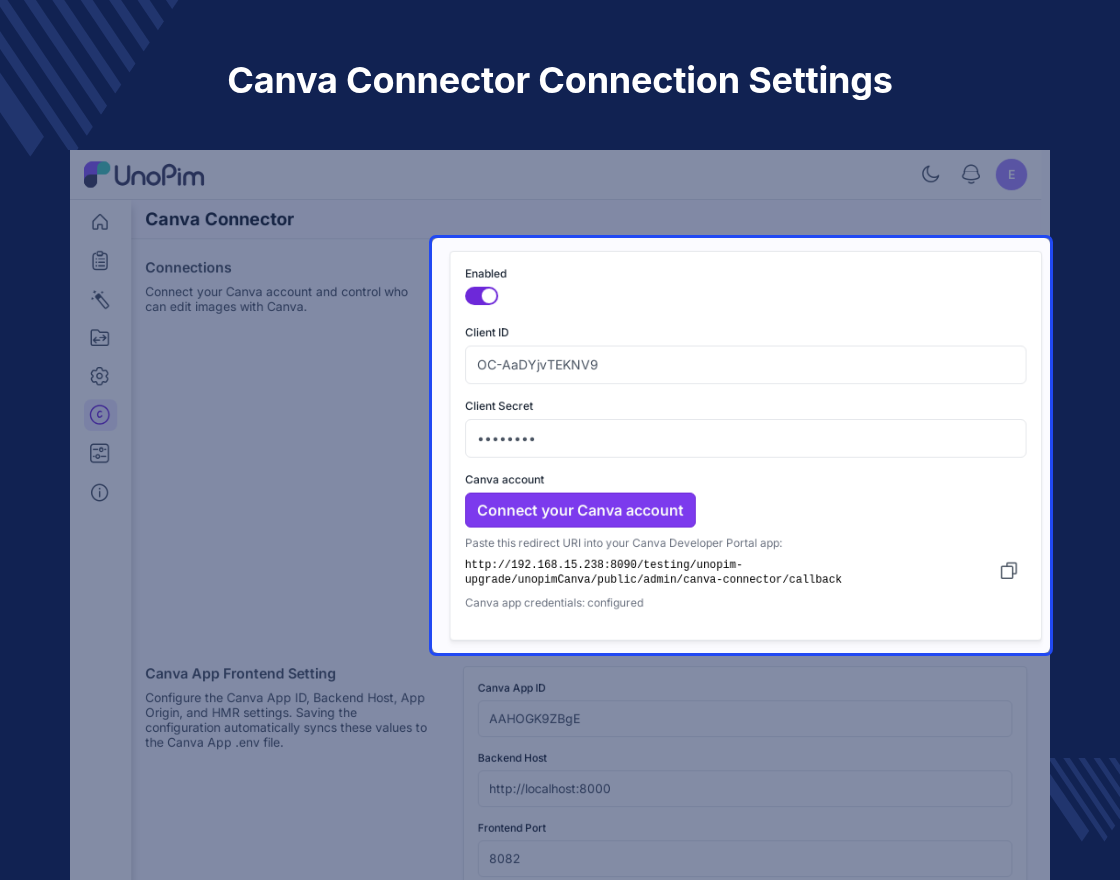Open the magic wand sidebar icon
Viewport: 1120px width, 880px height.
coord(100,299)
